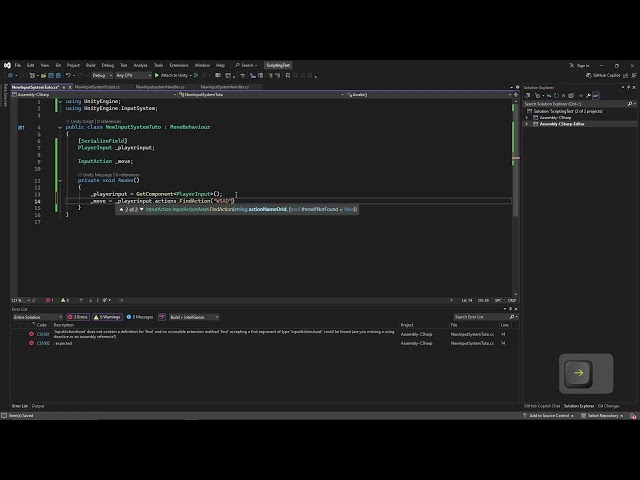640x480 pixels.
Task: Click the Collapse All icon in Solution Explorer
Action: [564, 96]
